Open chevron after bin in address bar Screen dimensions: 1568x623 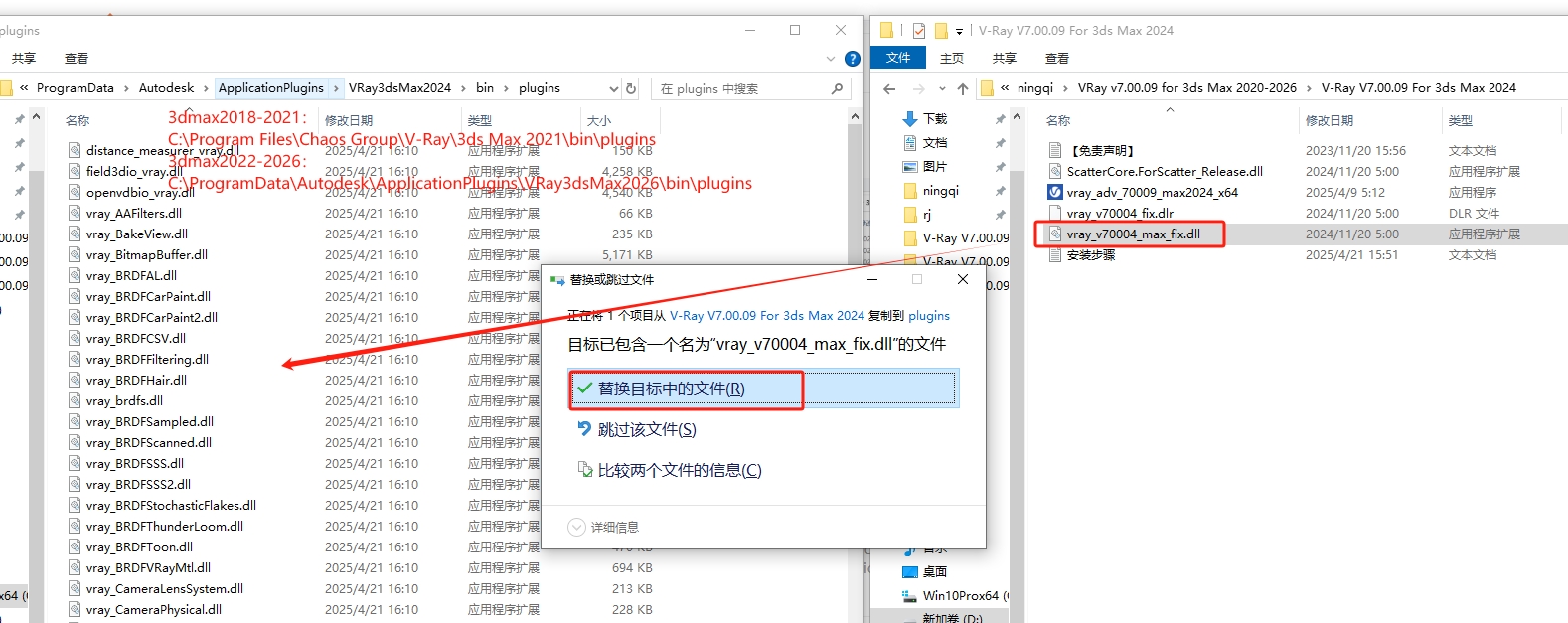pyautogui.click(x=506, y=88)
